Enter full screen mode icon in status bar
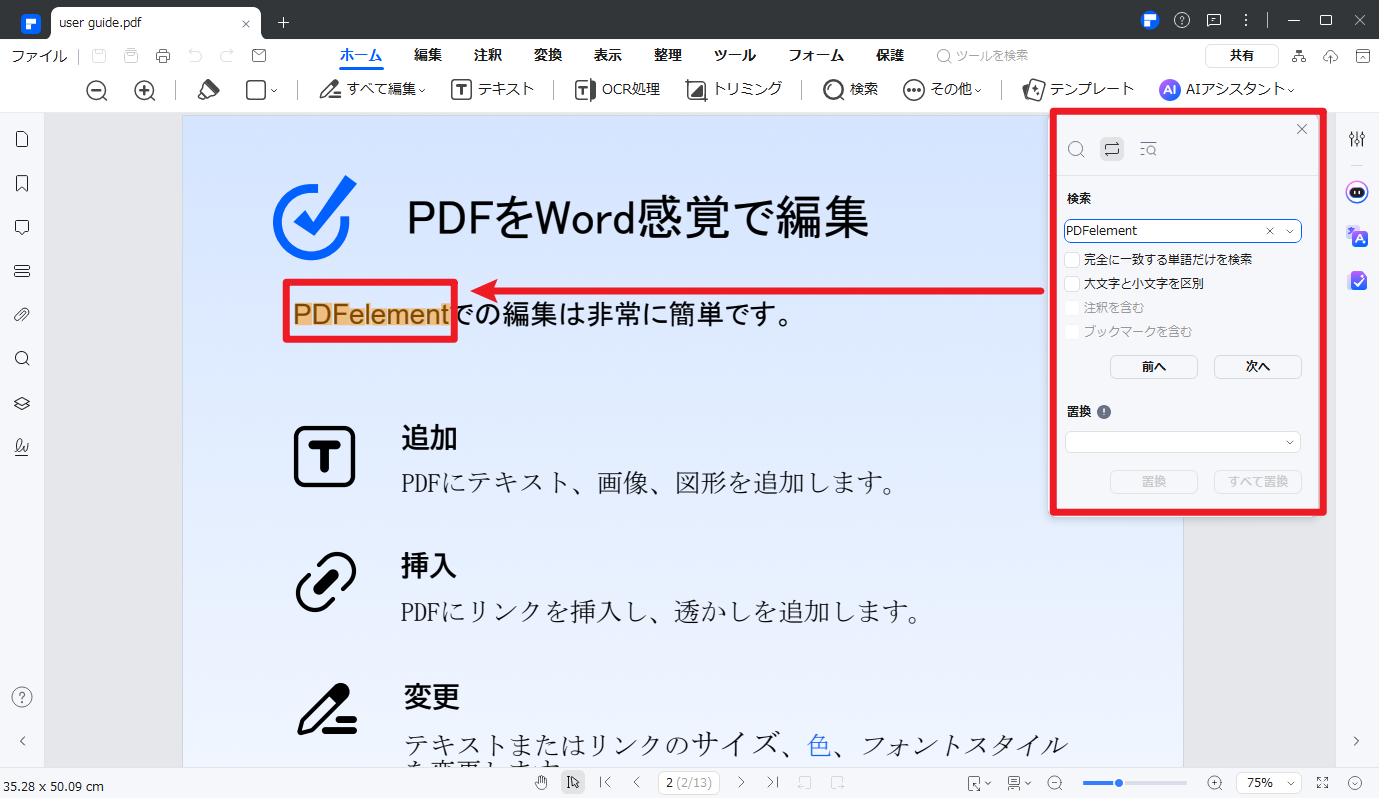 coord(1323,782)
